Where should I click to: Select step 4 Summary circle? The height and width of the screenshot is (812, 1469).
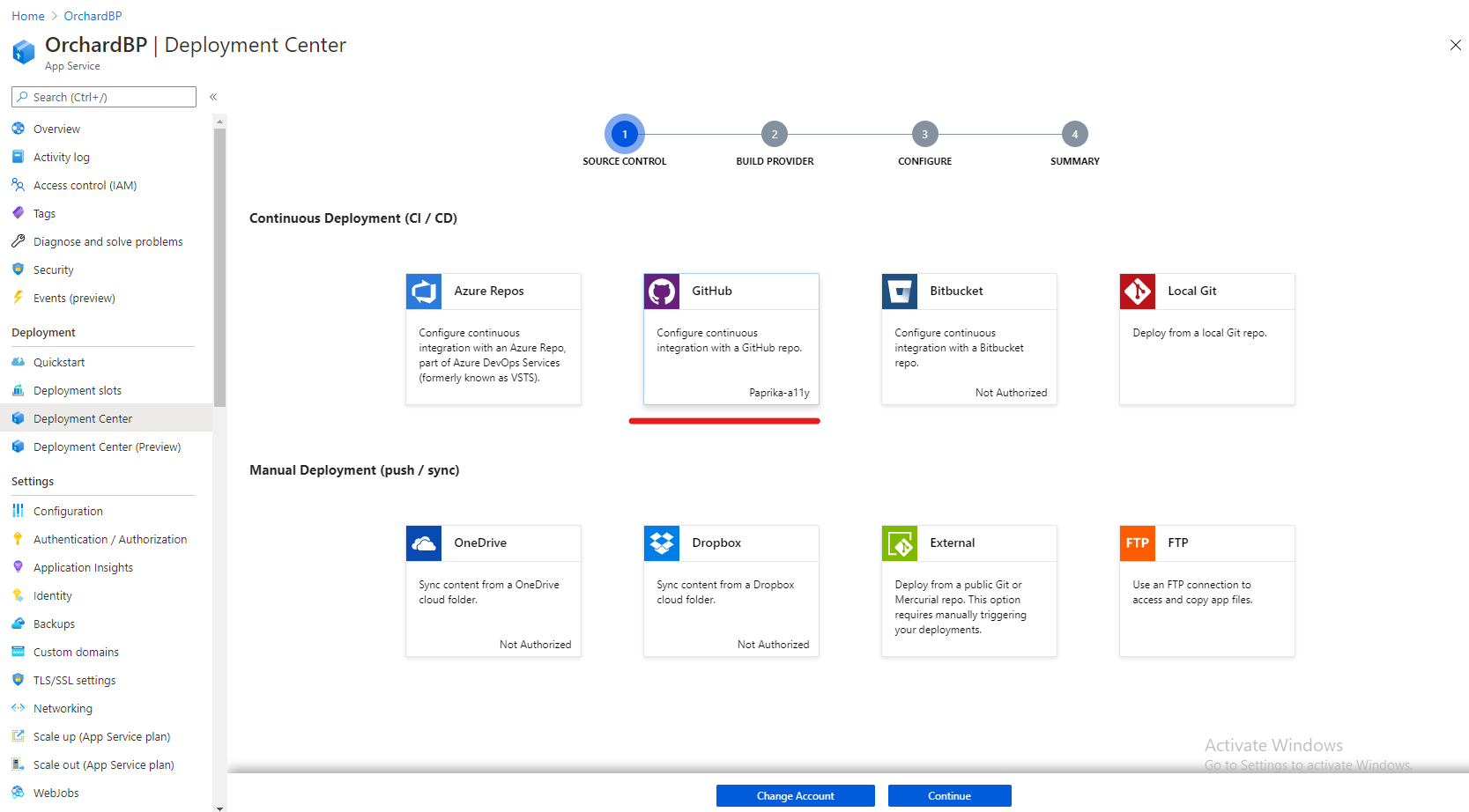1075,135
